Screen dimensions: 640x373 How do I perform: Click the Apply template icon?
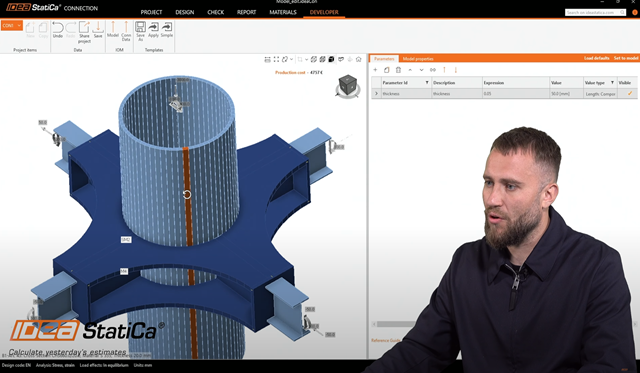(153, 30)
